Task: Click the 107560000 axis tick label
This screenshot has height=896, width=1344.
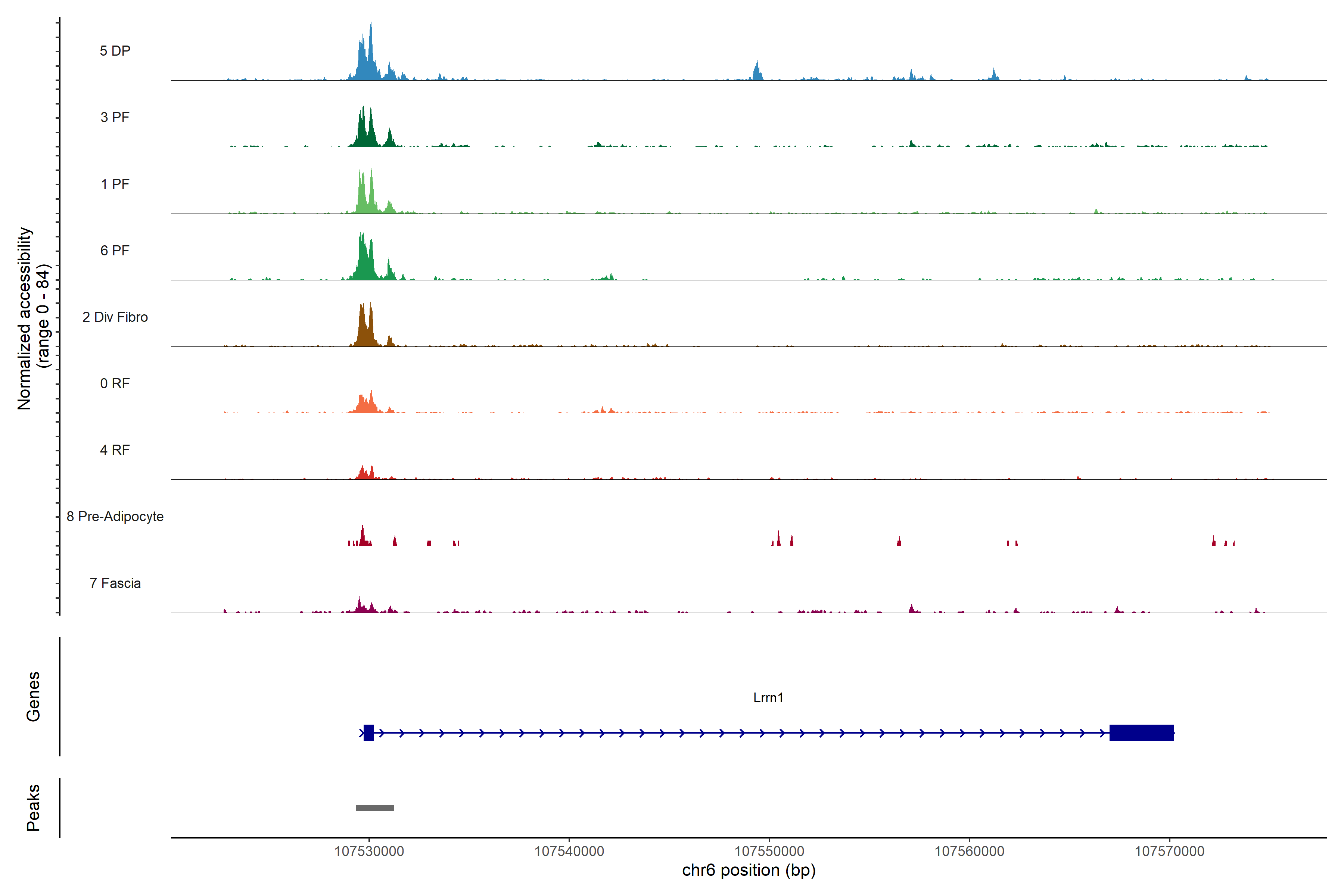Action: 969,852
